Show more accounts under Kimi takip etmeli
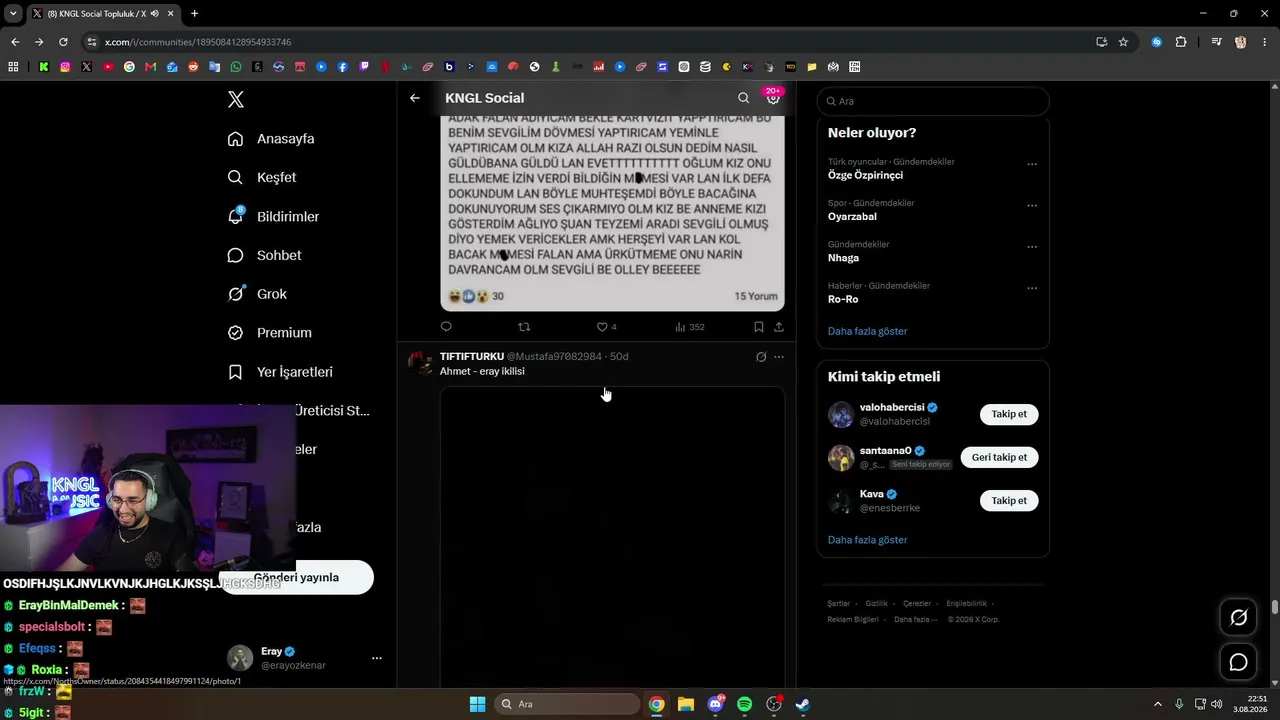Screen dimensions: 1280x720 click(x=868, y=540)
